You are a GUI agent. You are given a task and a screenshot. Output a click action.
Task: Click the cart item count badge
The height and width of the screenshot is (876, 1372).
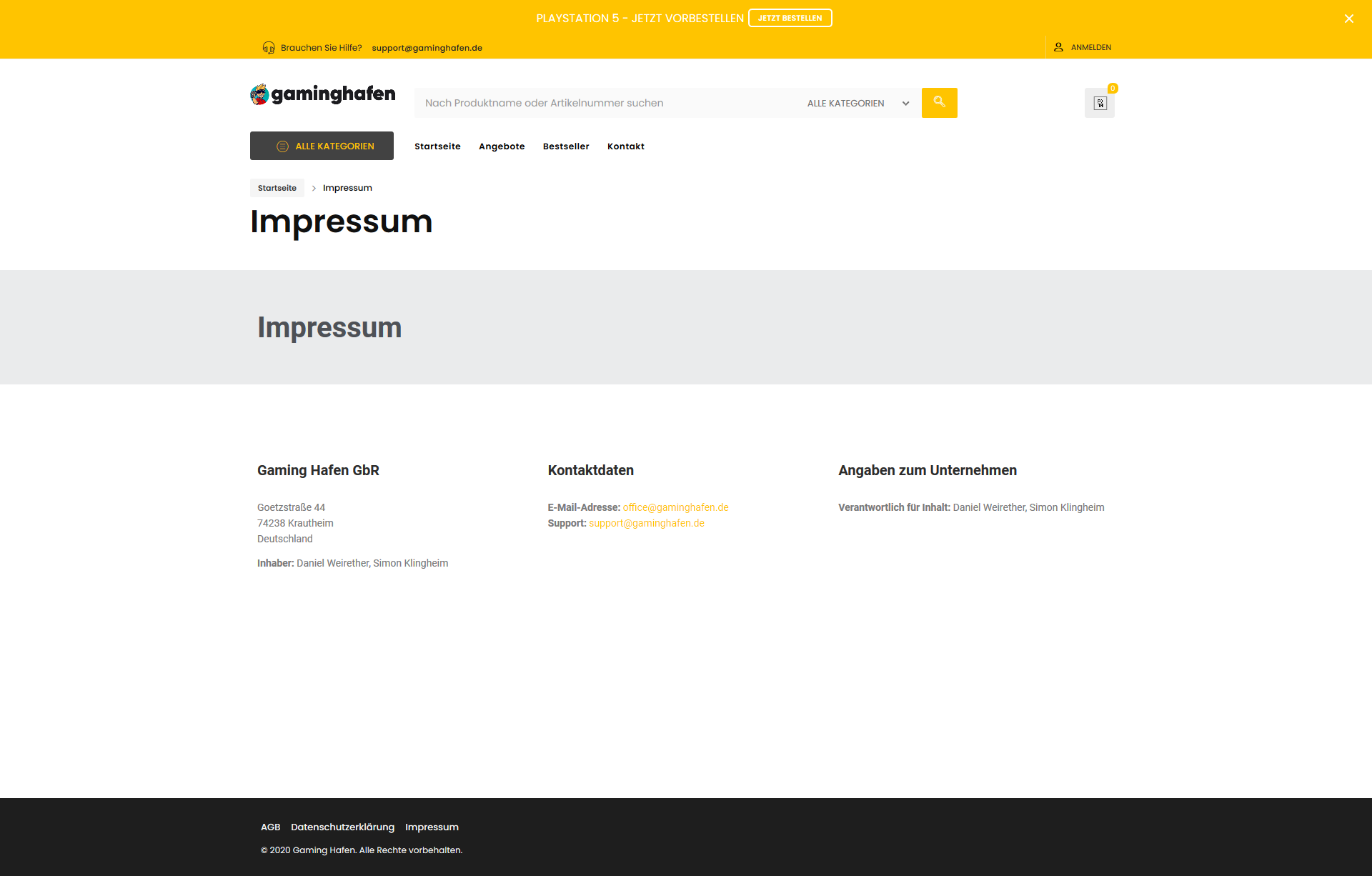[1113, 88]
